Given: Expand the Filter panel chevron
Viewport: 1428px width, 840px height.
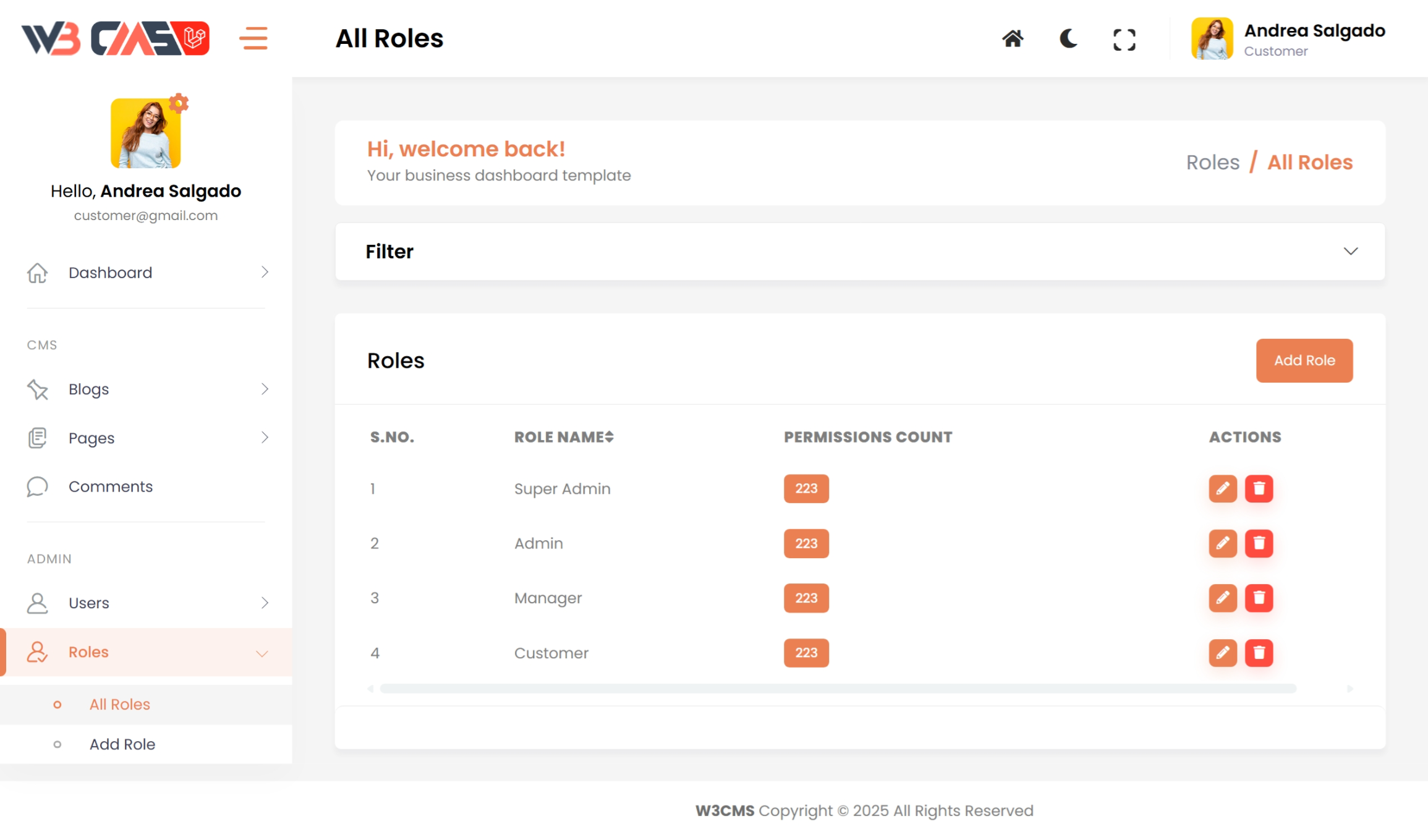Looking at the screenshot, I should point(1350,252).
